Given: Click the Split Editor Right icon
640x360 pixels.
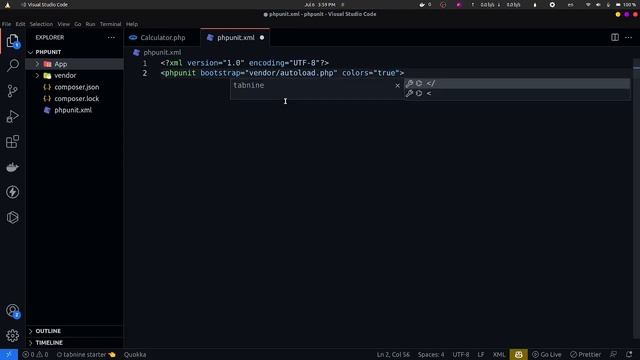Looking at the screenshot, I should pos(615,38).
